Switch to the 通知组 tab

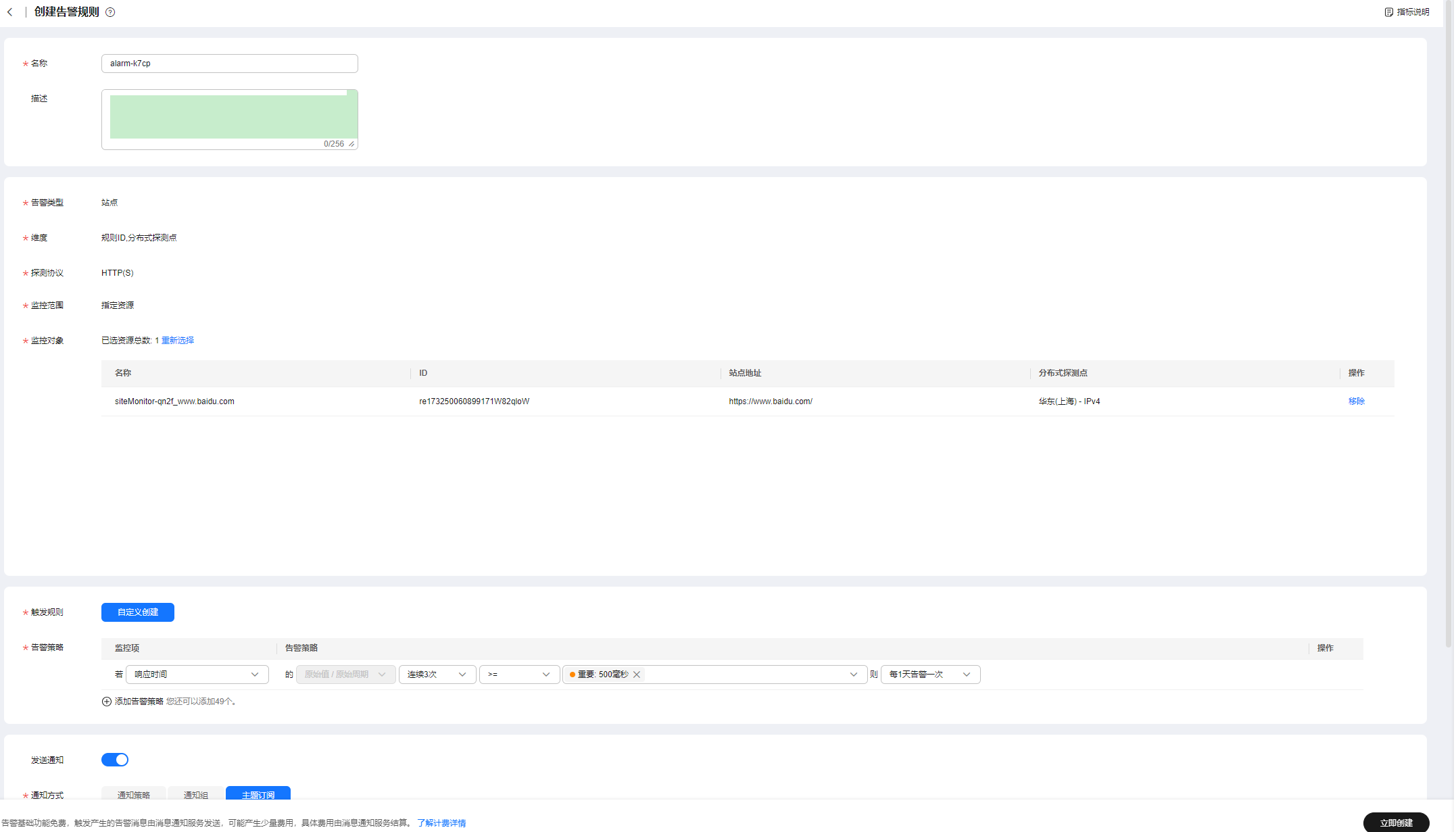pyautogui.click(x=196, y=795)
